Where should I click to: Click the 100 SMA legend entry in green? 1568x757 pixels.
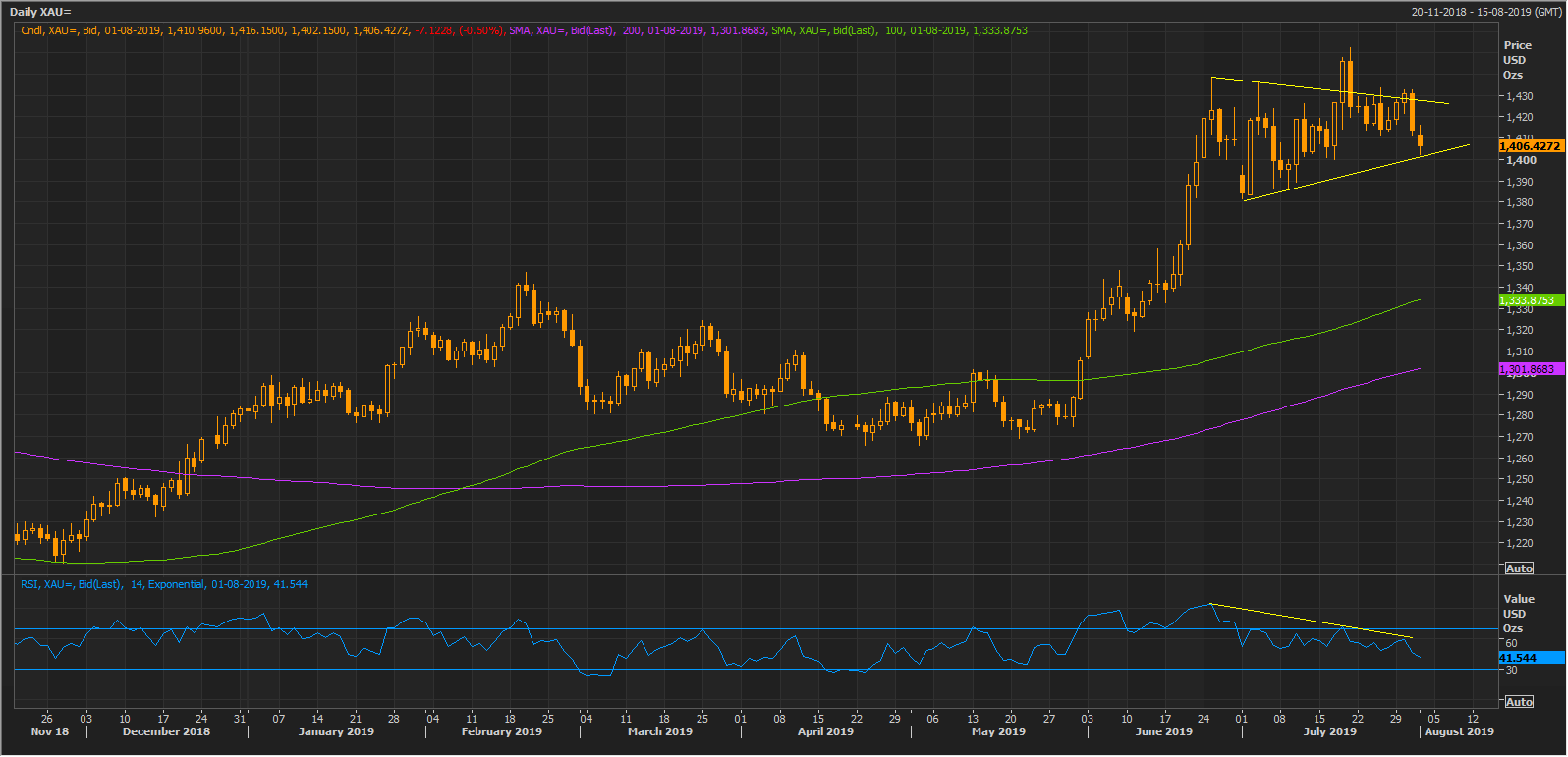(899, 30)
